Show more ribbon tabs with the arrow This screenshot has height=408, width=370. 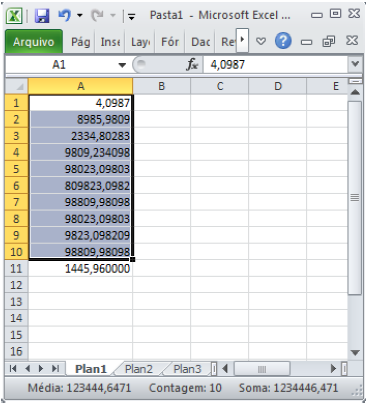243,40
